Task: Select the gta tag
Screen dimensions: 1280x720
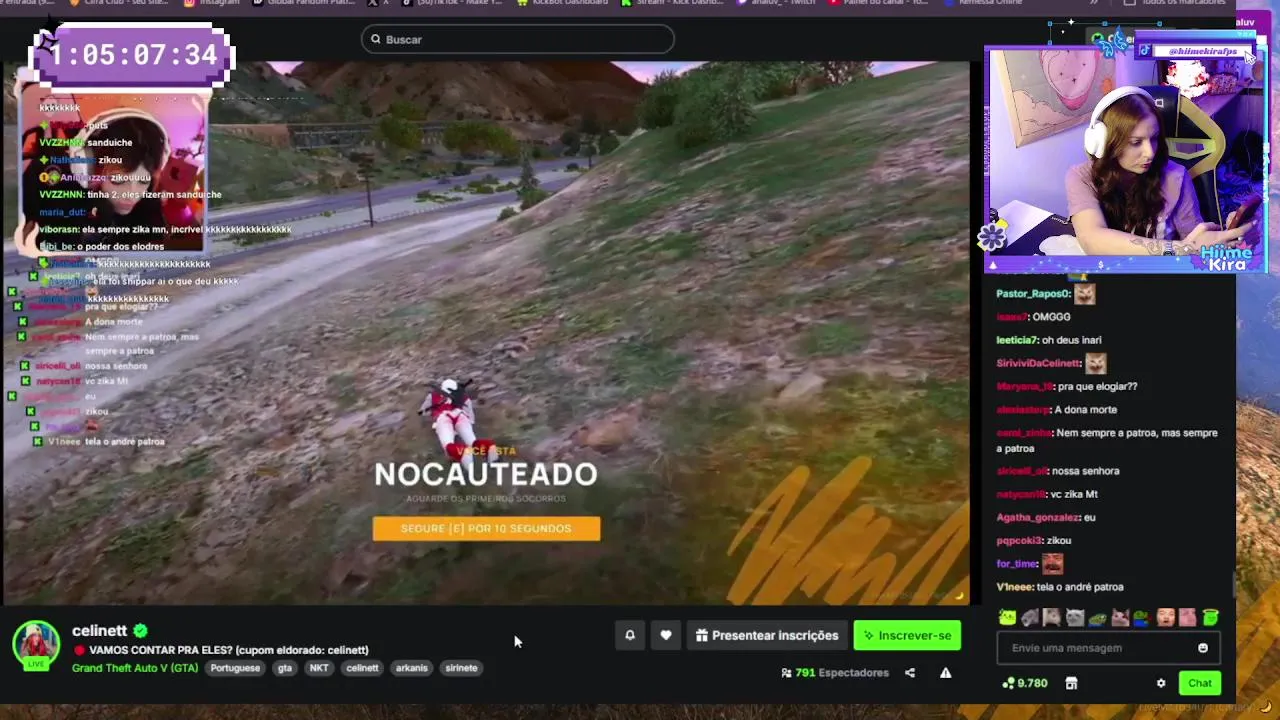Action: pos(285,668)
